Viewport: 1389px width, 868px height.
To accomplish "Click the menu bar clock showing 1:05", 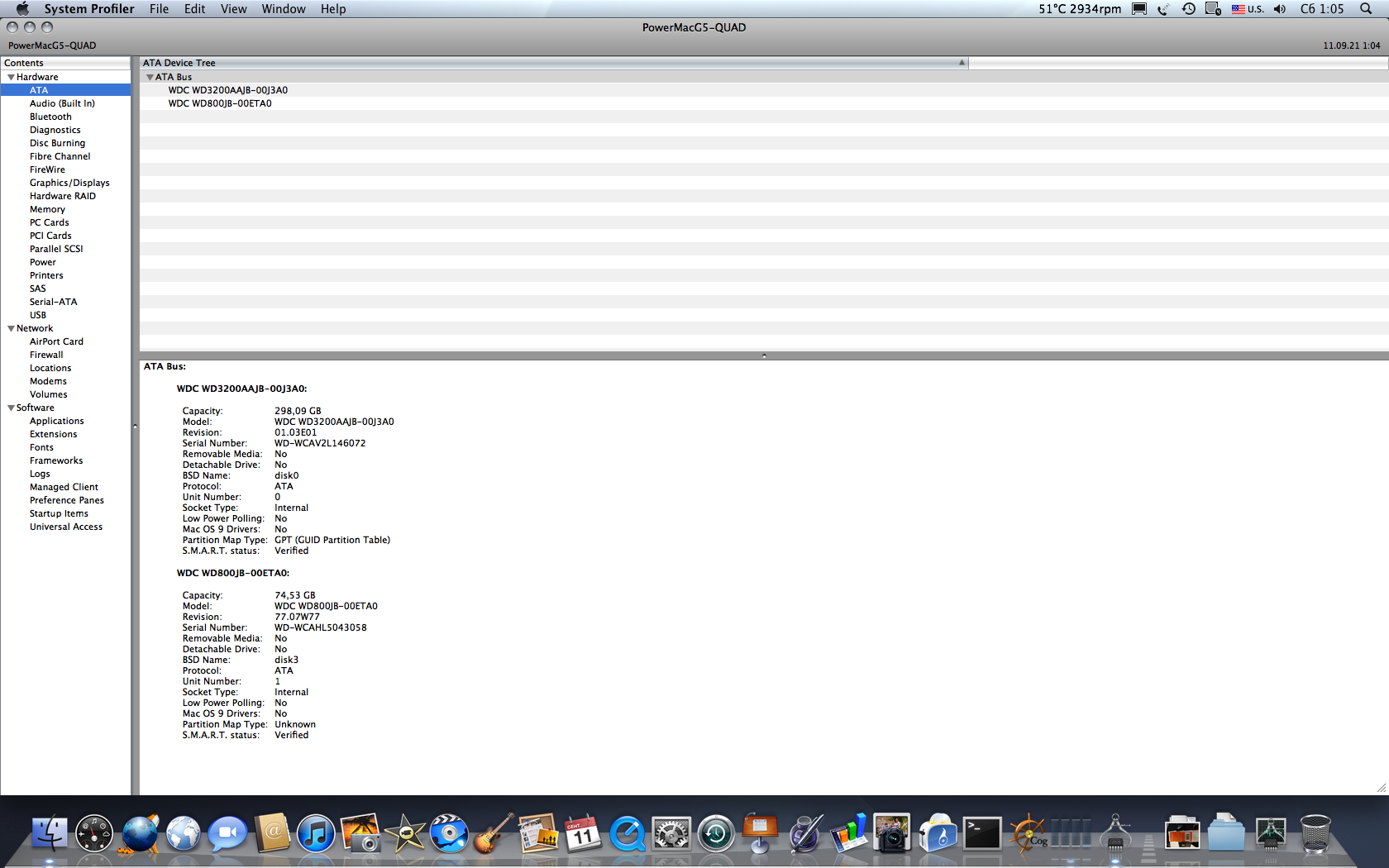I will pos(1322,9).
